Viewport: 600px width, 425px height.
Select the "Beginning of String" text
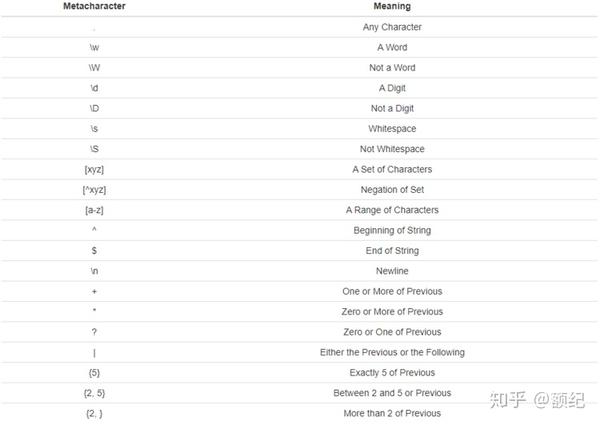tap(391, 230)
